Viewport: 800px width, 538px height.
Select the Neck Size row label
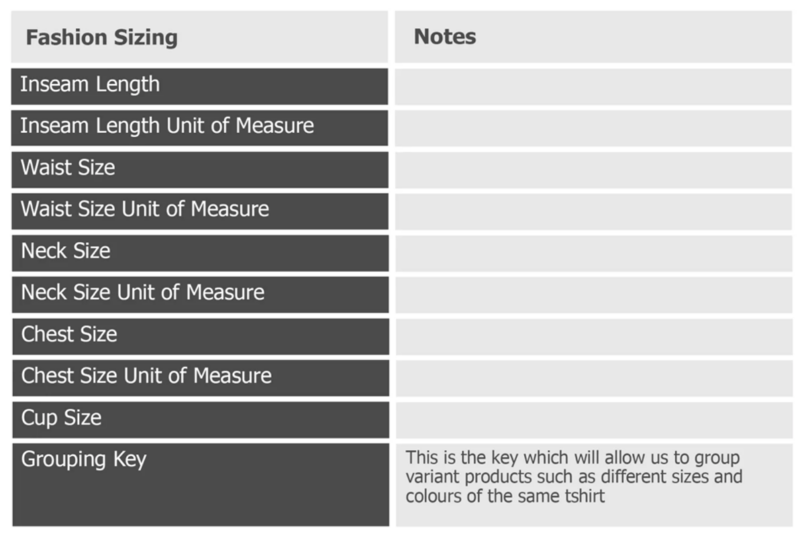[200, 253]
